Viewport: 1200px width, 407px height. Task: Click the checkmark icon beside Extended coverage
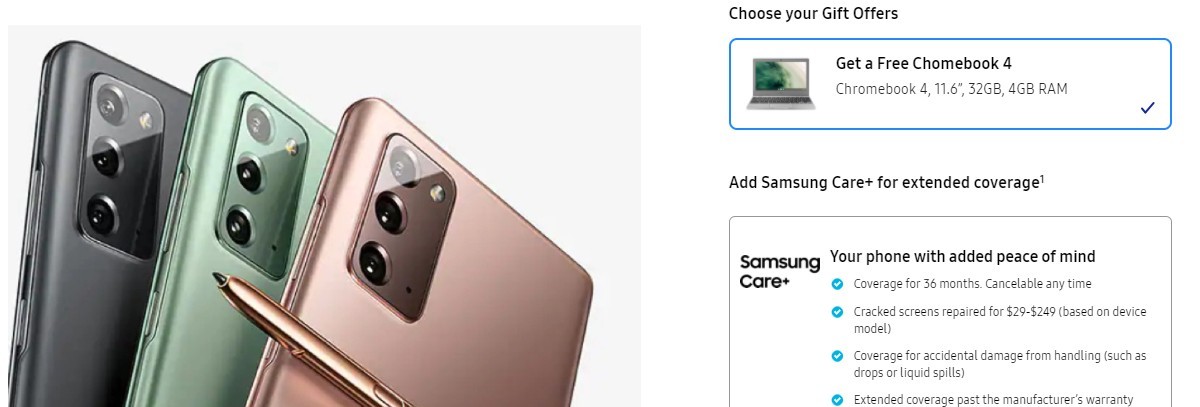pyautogui.click(x=837, y=400)
